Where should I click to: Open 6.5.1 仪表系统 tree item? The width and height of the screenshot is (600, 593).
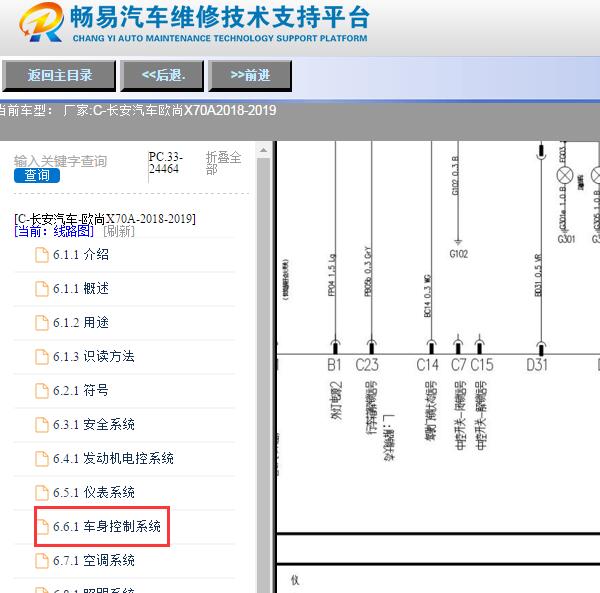(94, 492)
